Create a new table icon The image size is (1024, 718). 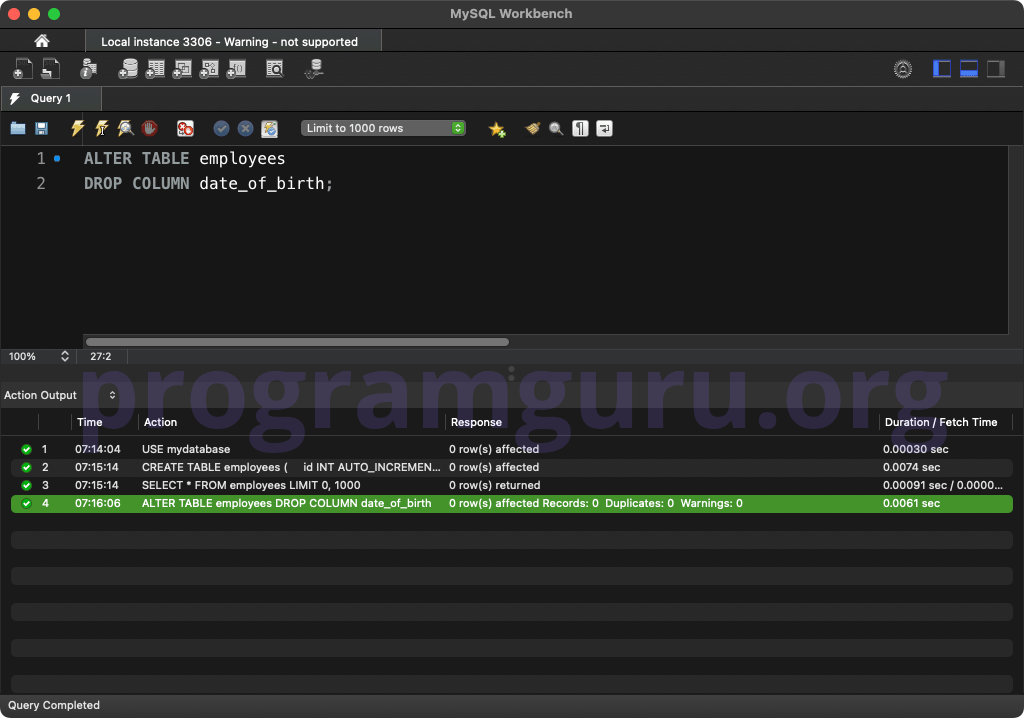155,69
